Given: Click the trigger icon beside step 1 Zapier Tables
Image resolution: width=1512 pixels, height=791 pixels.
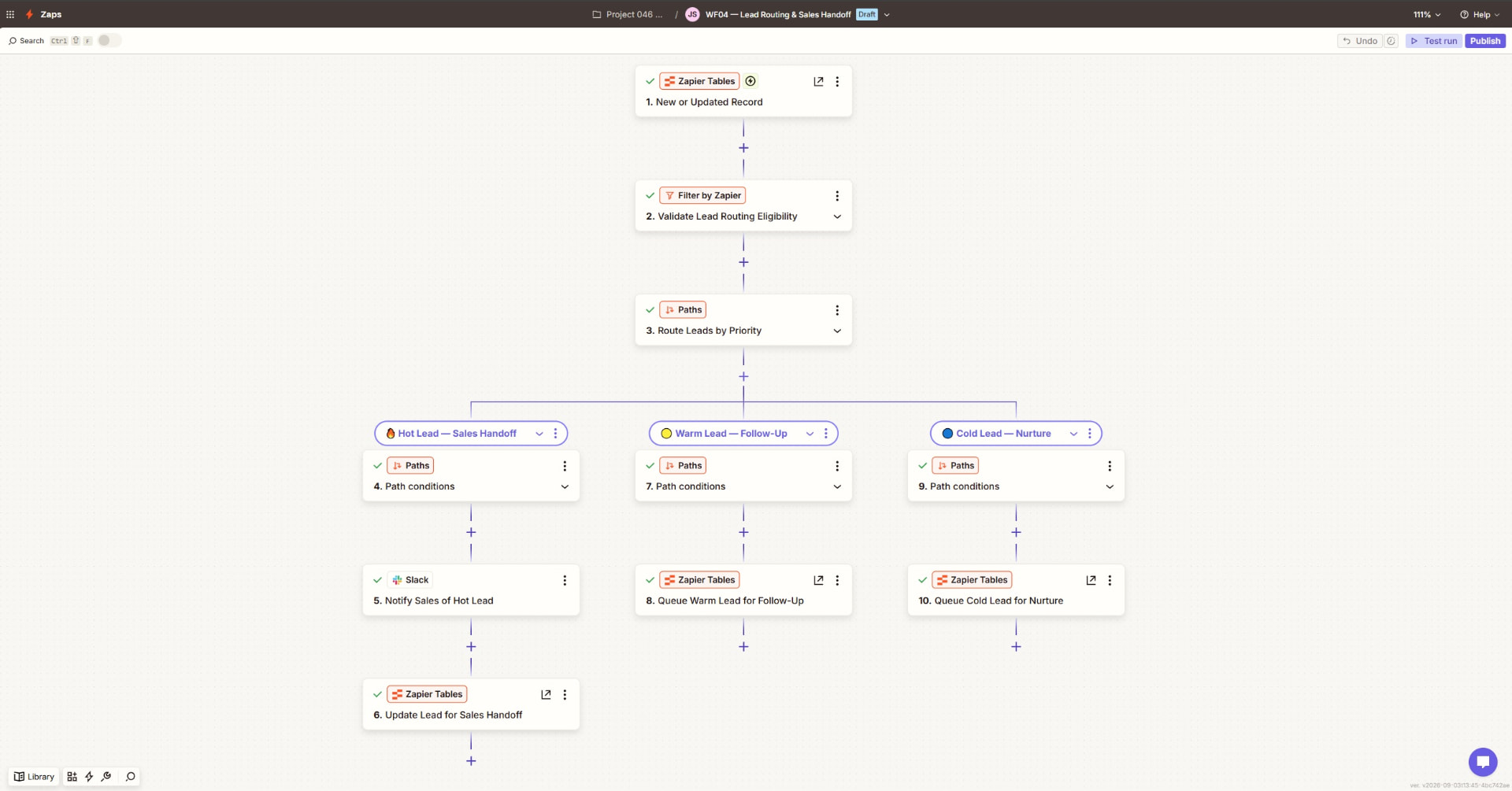Looking at the screenshot, I should [x=750, y=81].
